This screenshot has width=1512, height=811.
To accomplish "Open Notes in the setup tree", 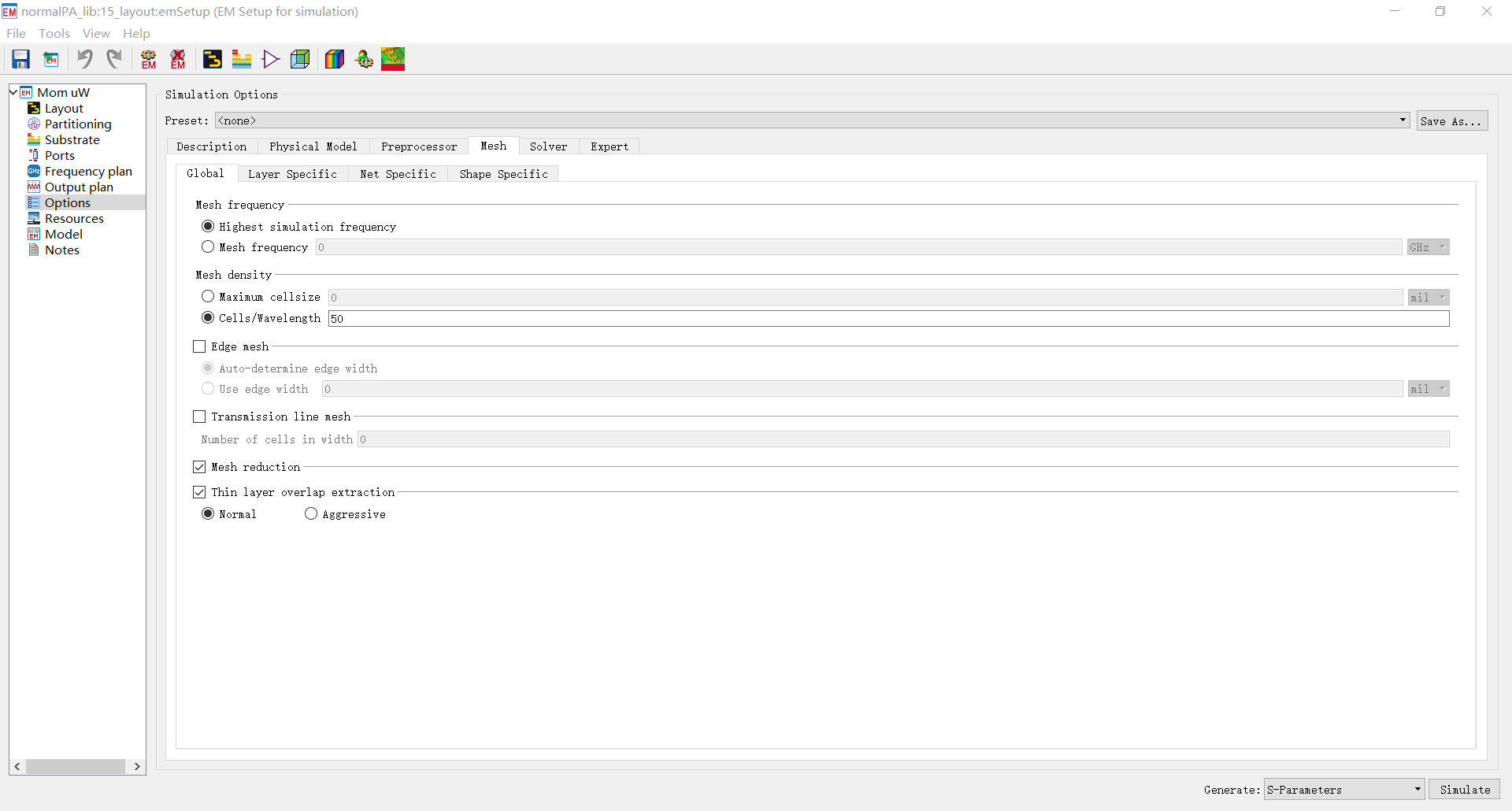I will coord(61,250).
